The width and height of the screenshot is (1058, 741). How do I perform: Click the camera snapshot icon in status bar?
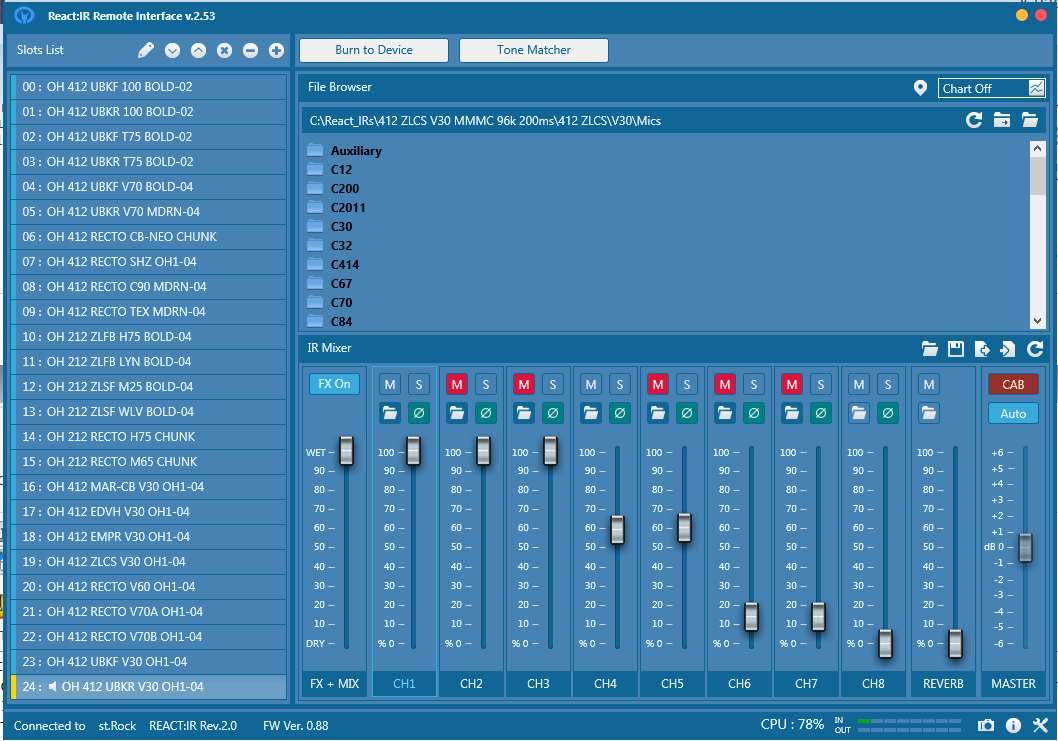(986, 725)
